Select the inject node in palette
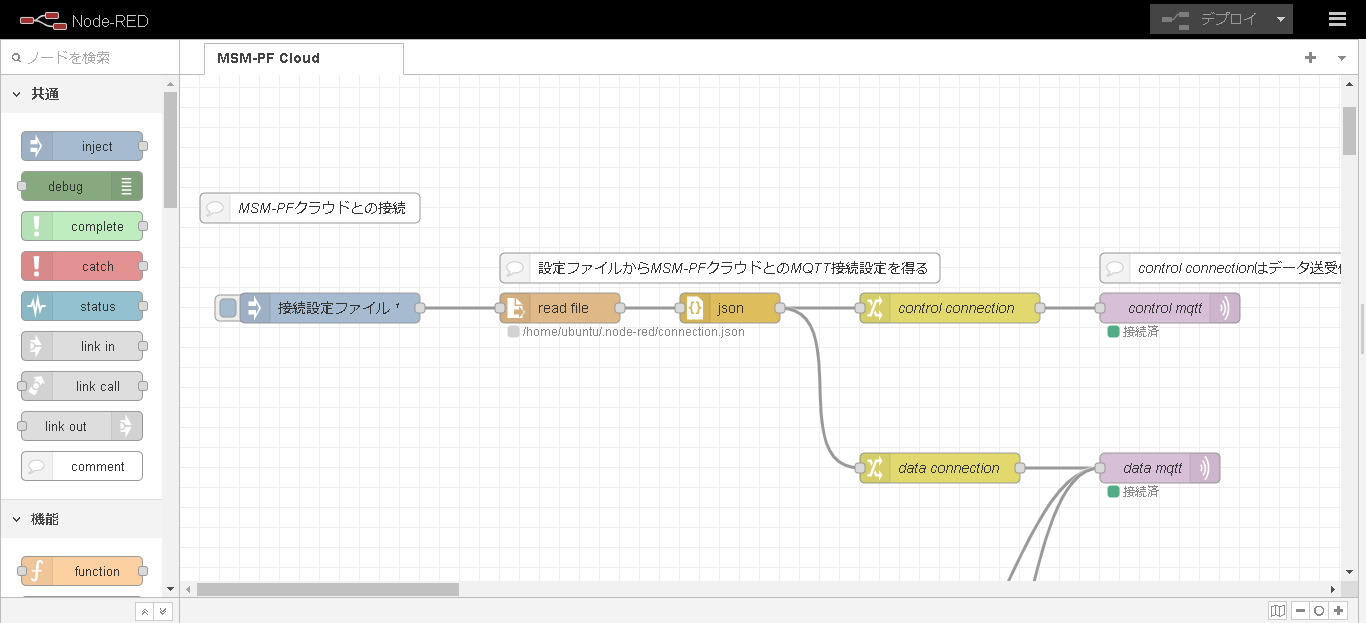The width and height of the screenshot is (1366, 623). [x=82, y=146]
